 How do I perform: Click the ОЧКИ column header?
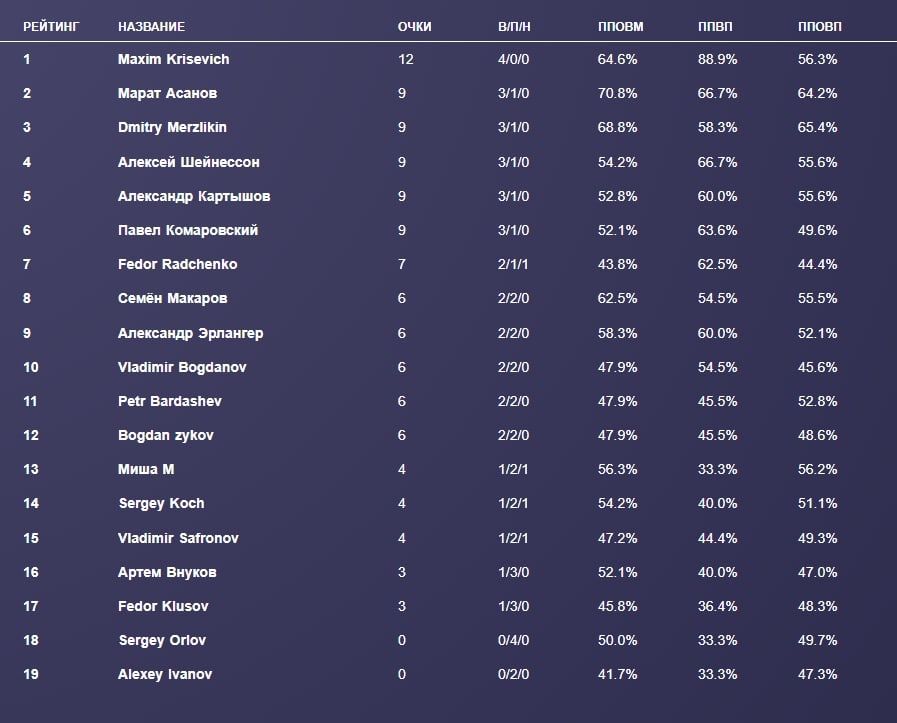point(414,26)
